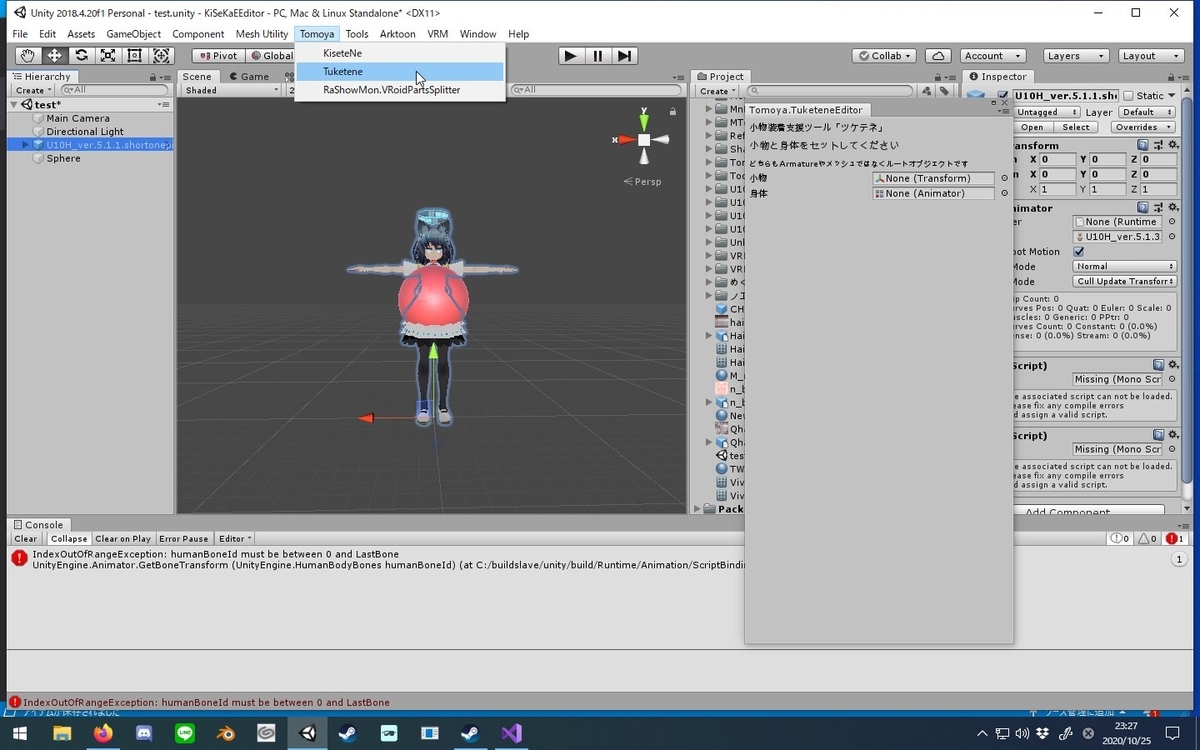Toggle console error message filter

tap(1174, 539)
